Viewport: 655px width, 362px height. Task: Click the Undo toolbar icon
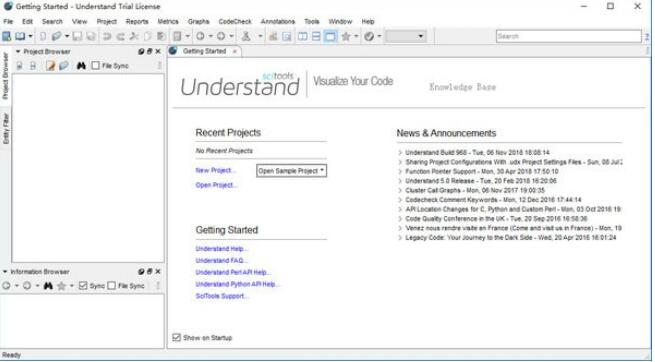pyautogui.click(x=107, y=36)
